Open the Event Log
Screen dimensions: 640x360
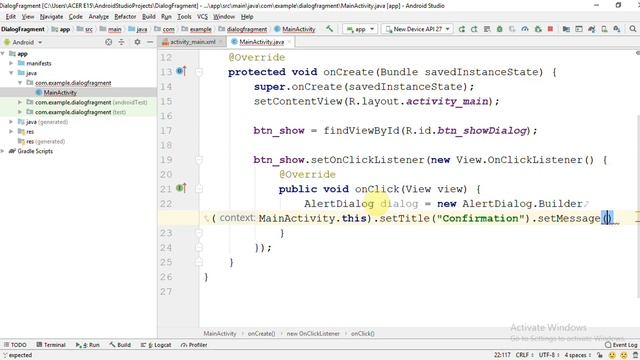tap(621, 345)
